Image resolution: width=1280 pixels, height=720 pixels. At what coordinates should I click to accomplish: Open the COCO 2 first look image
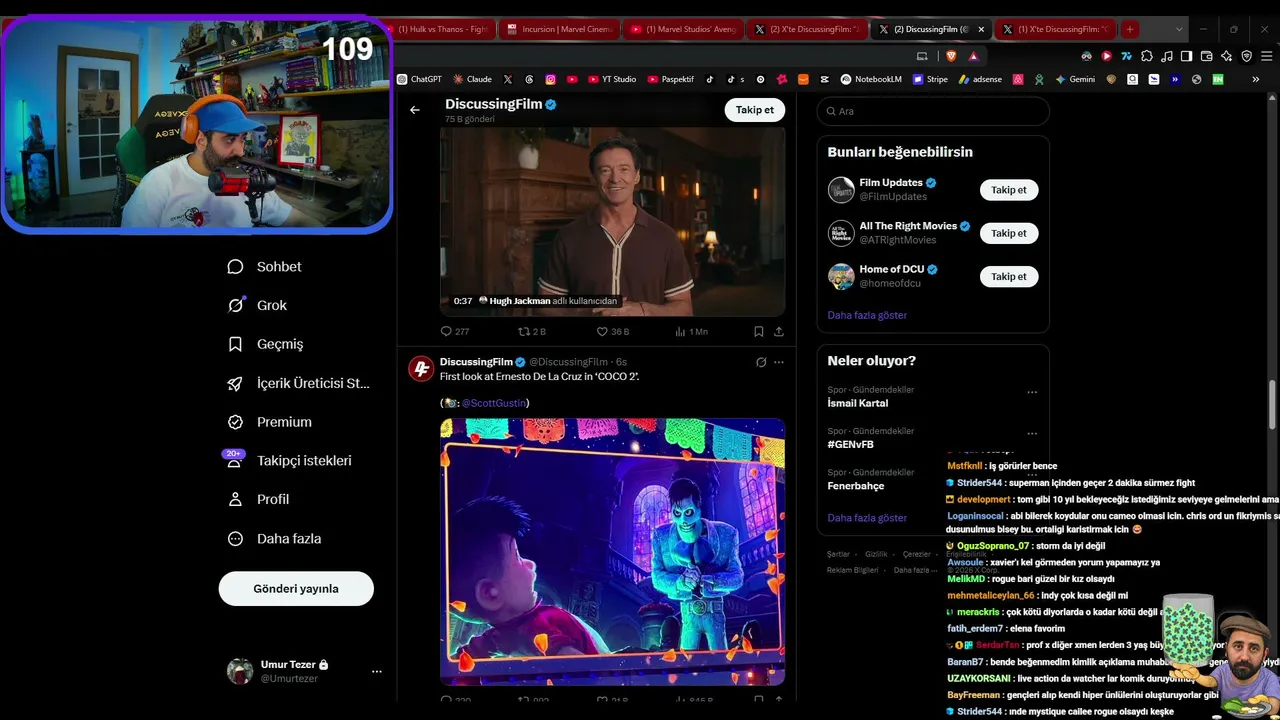[x=613, y=551]
